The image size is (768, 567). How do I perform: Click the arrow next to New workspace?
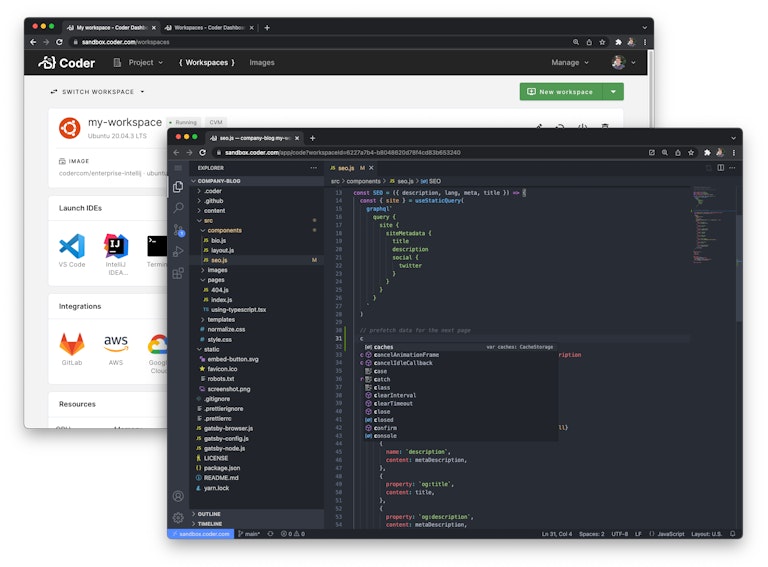[613, 92]
